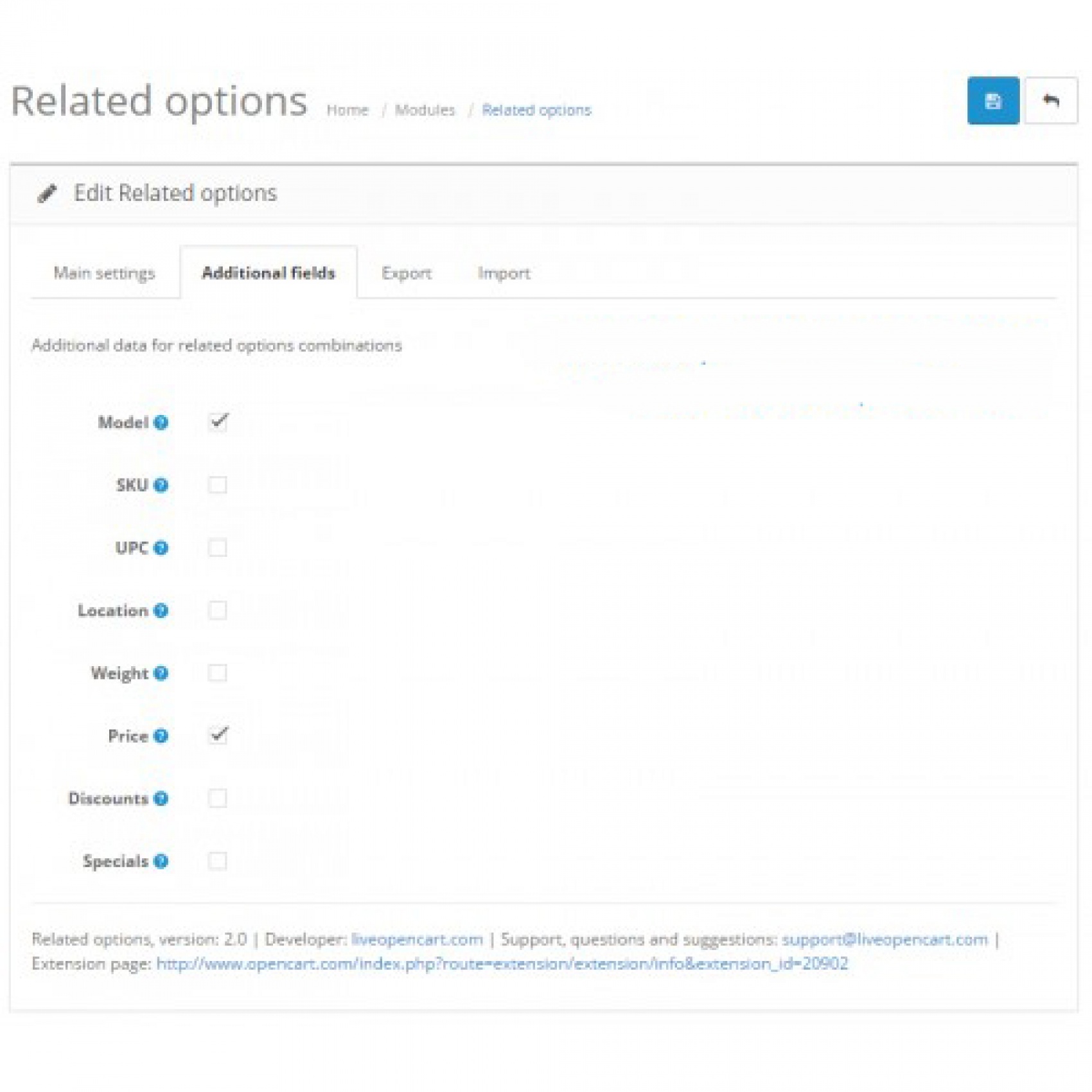This screenshot has height=1092, width=1092.
Task: Go to the Import tab
Action: 504,273
